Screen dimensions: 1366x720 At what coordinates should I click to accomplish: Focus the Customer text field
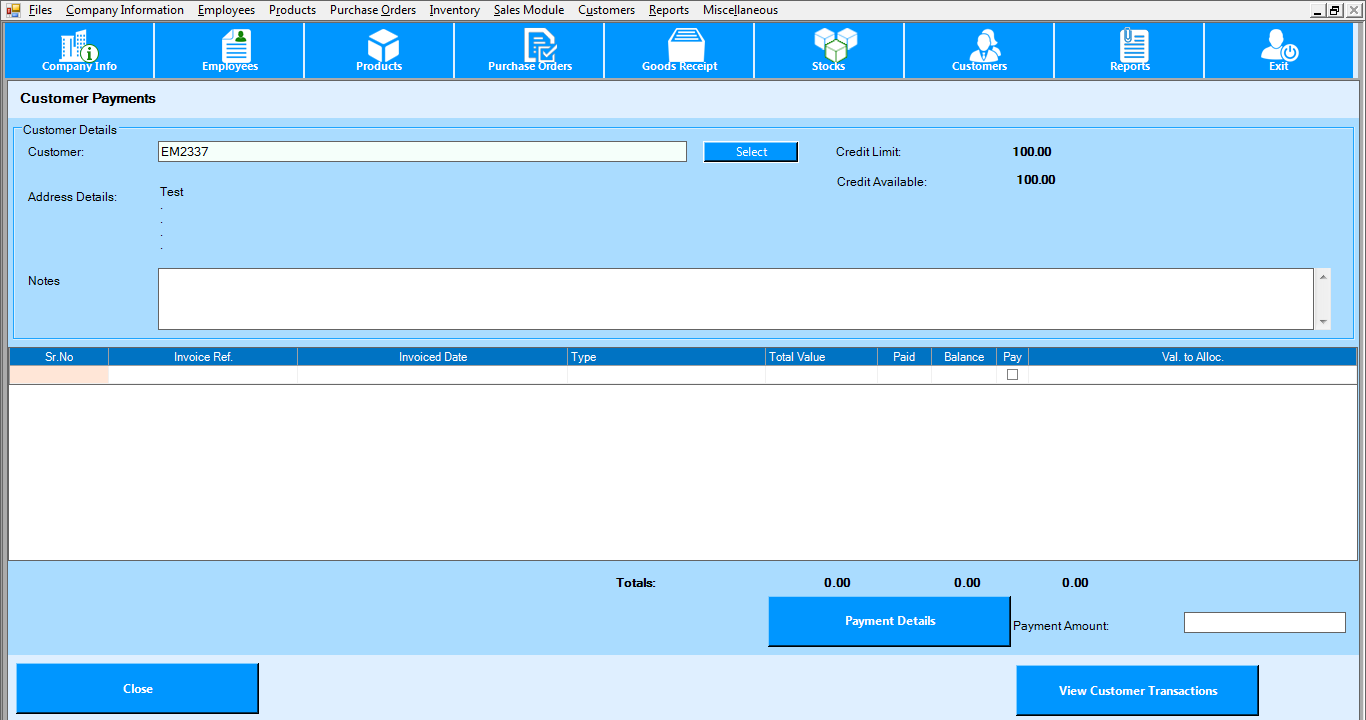[422, 152]
